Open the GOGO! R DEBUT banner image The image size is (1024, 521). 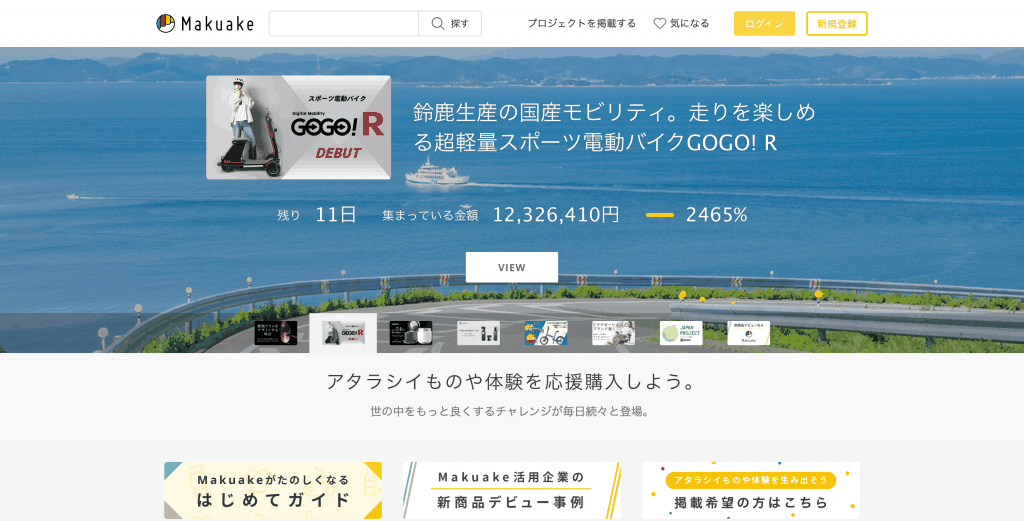(298, 127)
